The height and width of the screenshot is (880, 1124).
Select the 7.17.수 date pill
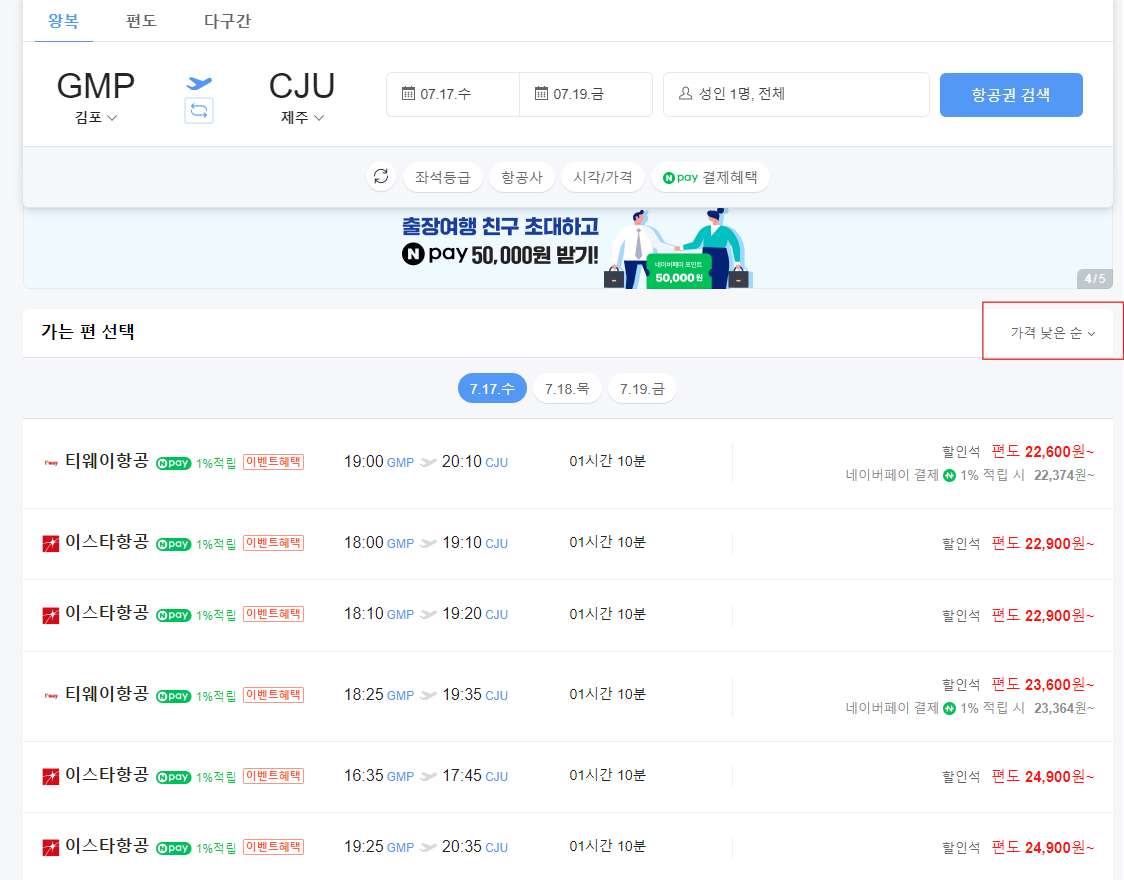coord(492,388)
